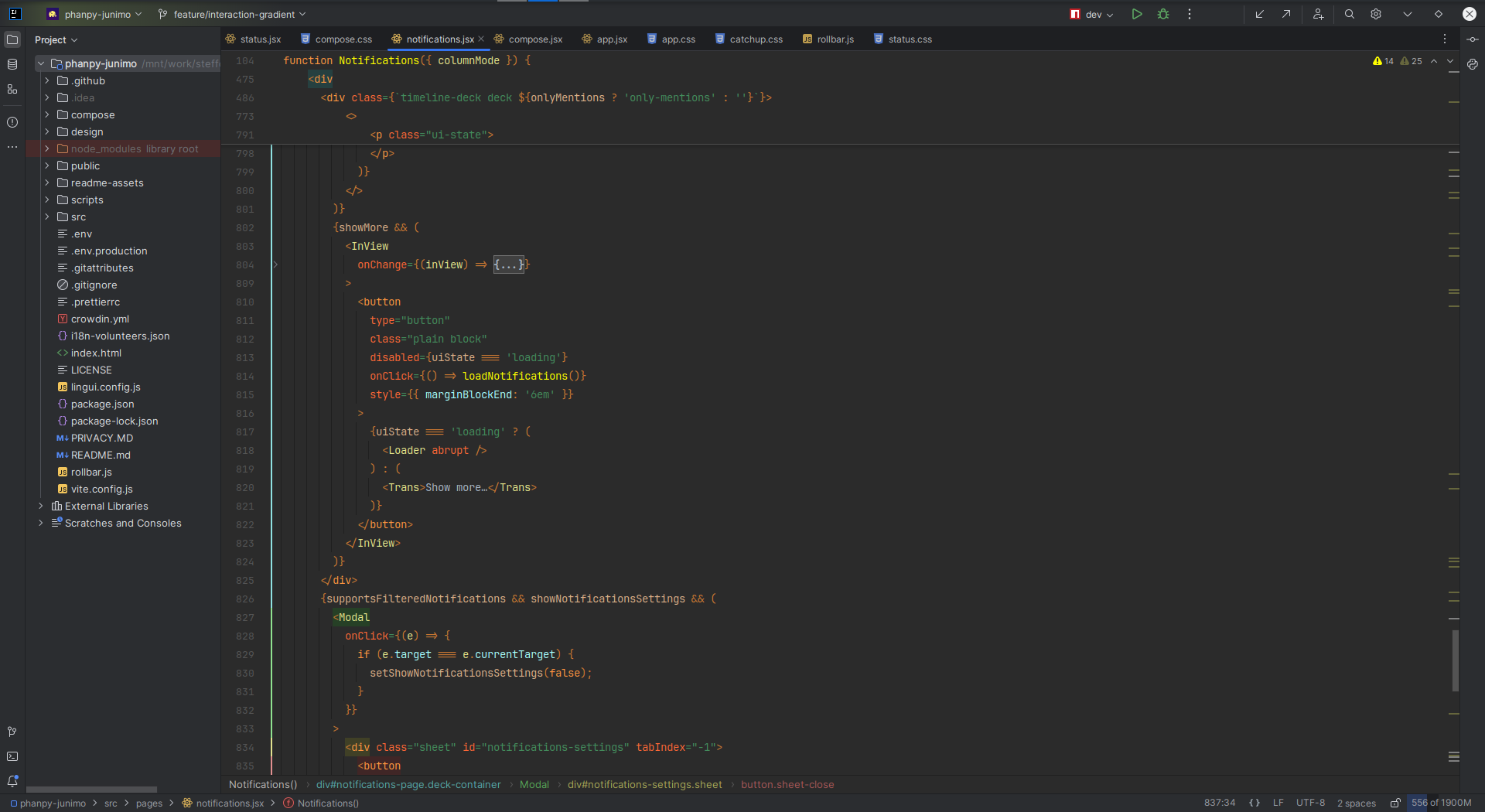Click the editor vertical scrollbar thumb
The height and width of the screenshot is (812, 1485).
(1455, 660)
